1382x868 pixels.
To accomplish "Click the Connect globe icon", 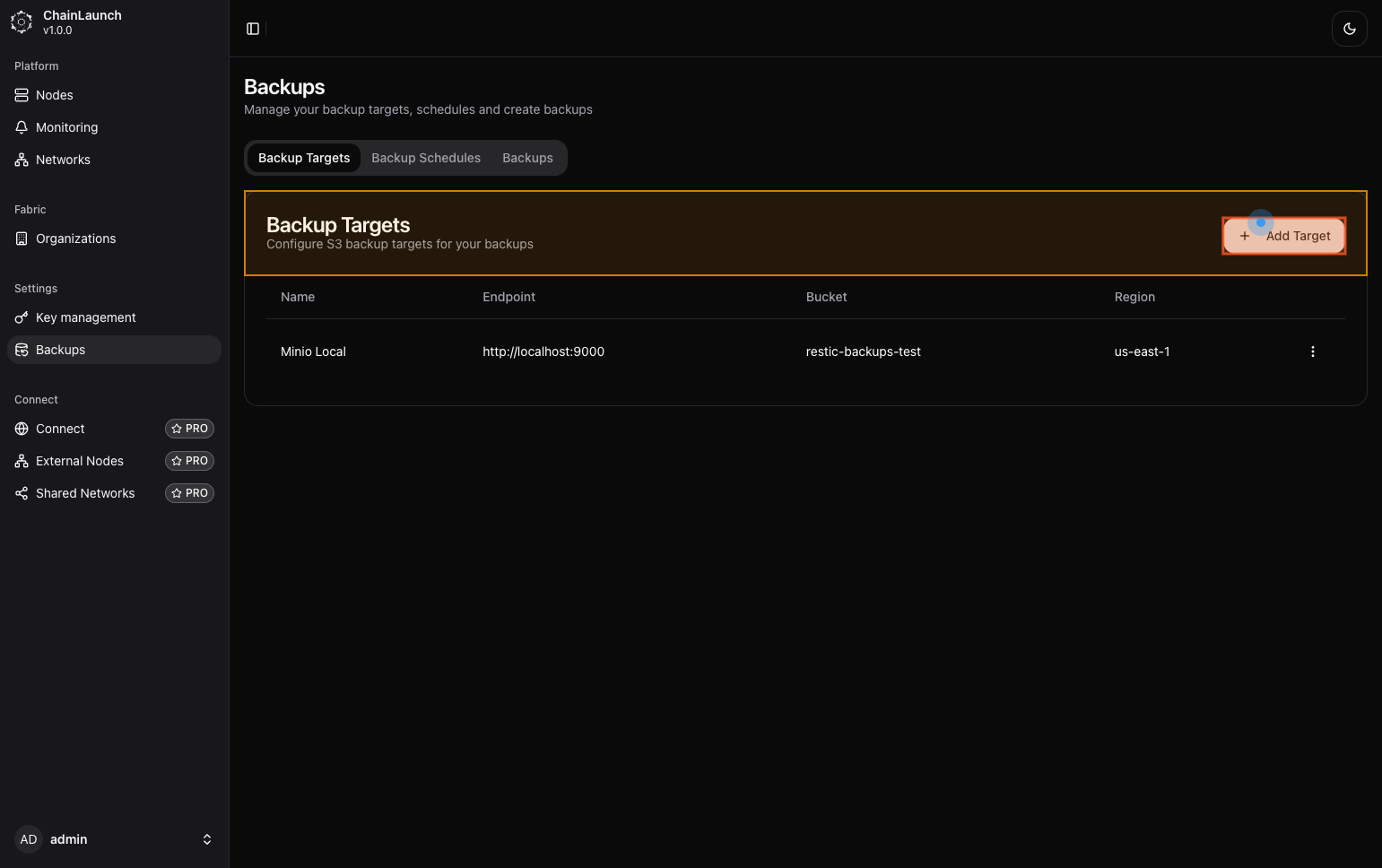I will pyautogui.click(x=22, y=429).
